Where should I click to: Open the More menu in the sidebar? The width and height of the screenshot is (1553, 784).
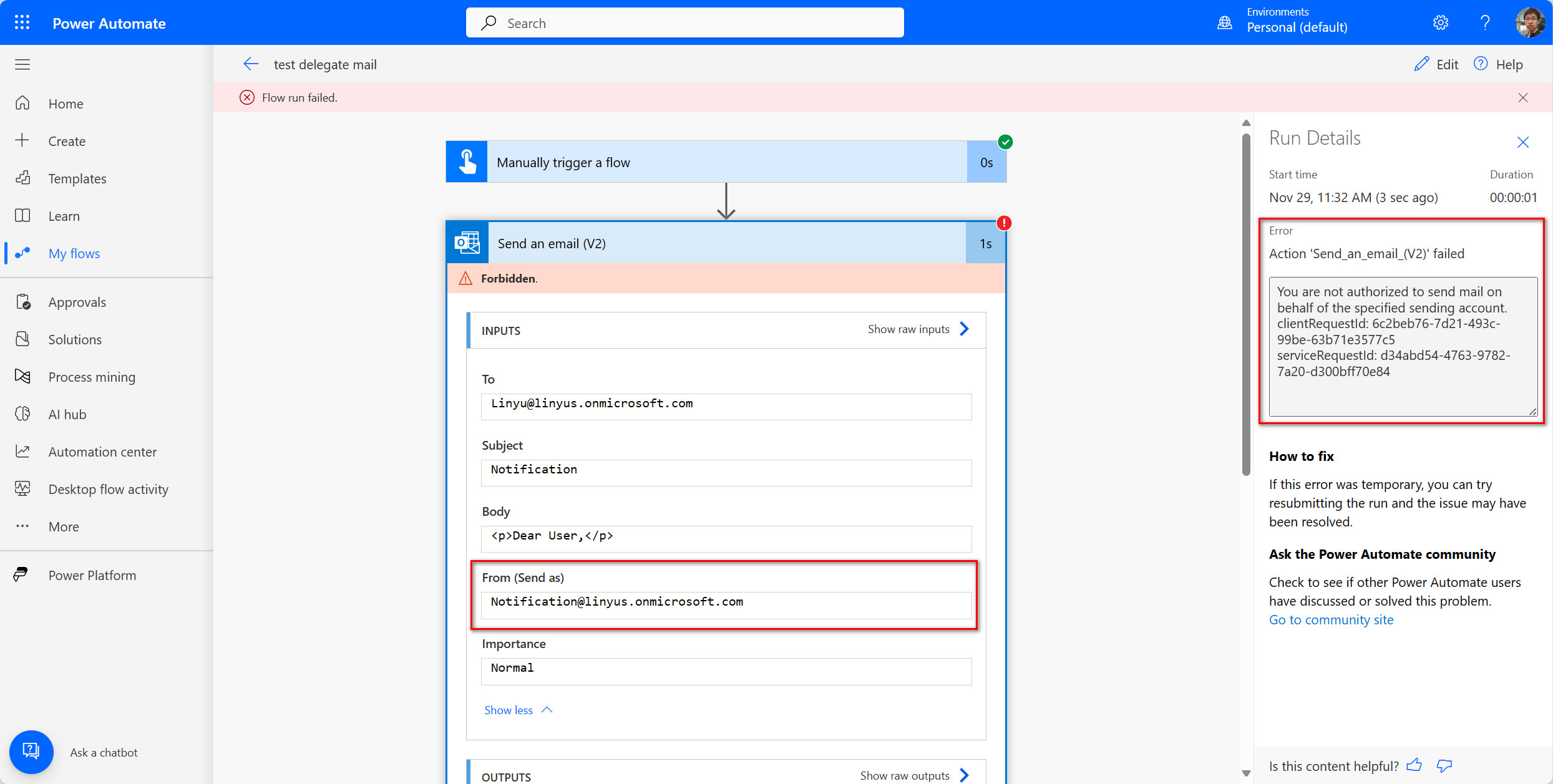(x=63, y=526)
